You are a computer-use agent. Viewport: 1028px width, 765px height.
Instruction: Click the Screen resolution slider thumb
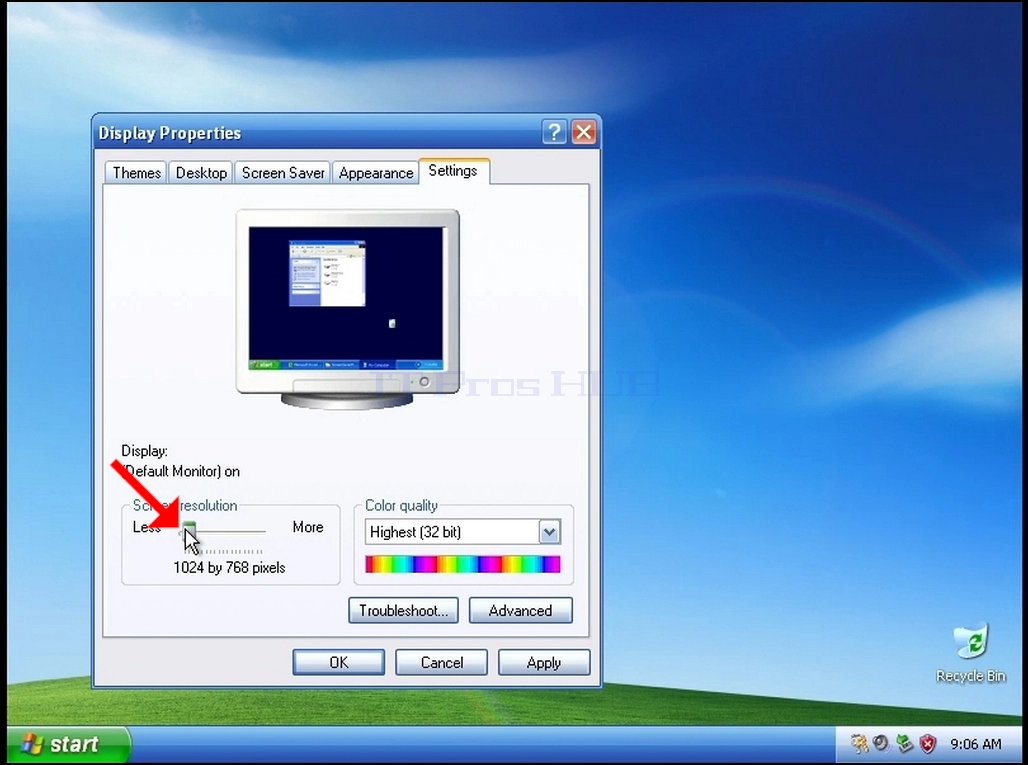tap(189, 530)
